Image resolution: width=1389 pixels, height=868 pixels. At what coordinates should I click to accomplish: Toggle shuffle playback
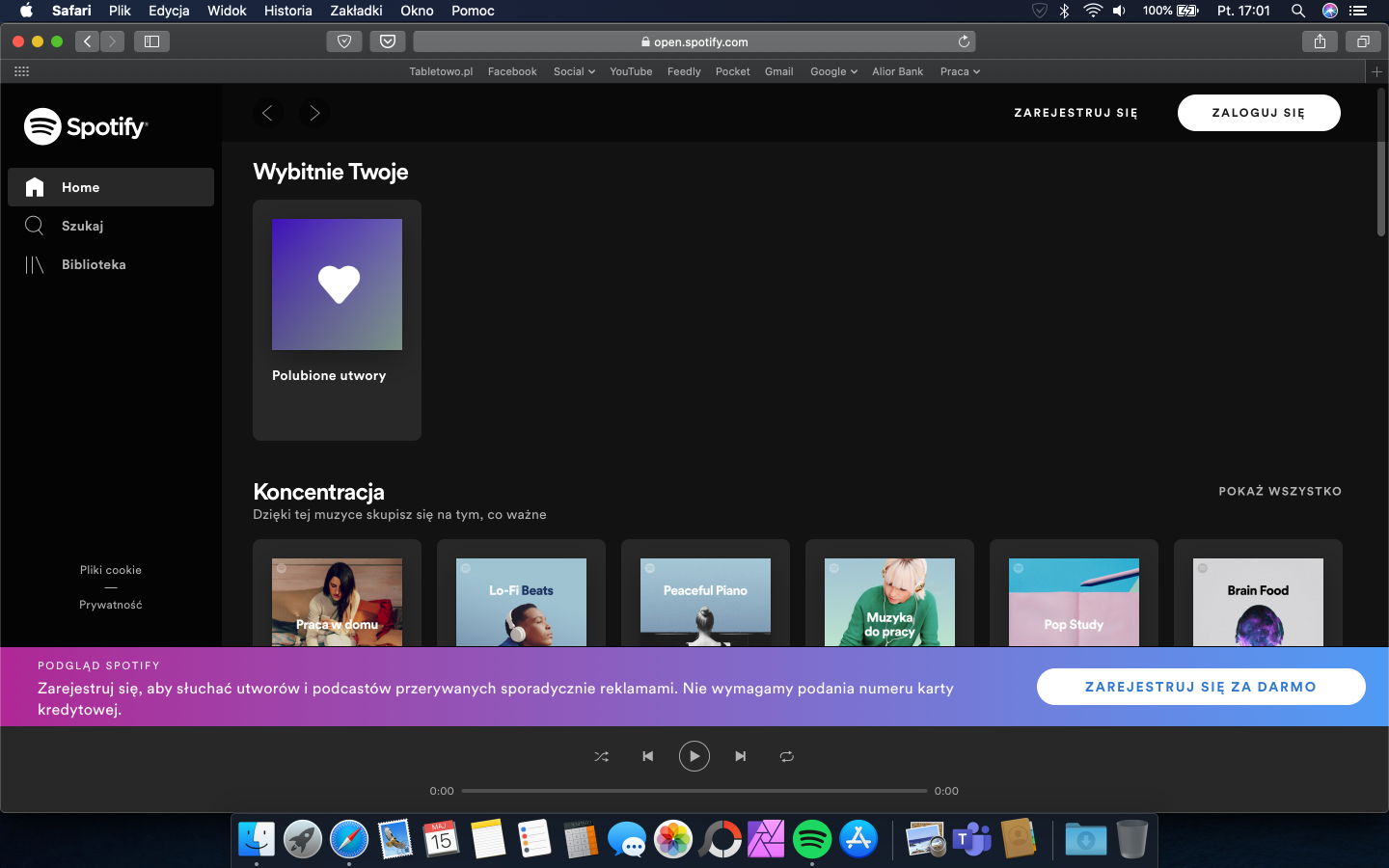pyautogui.click(x=602, y=756)
